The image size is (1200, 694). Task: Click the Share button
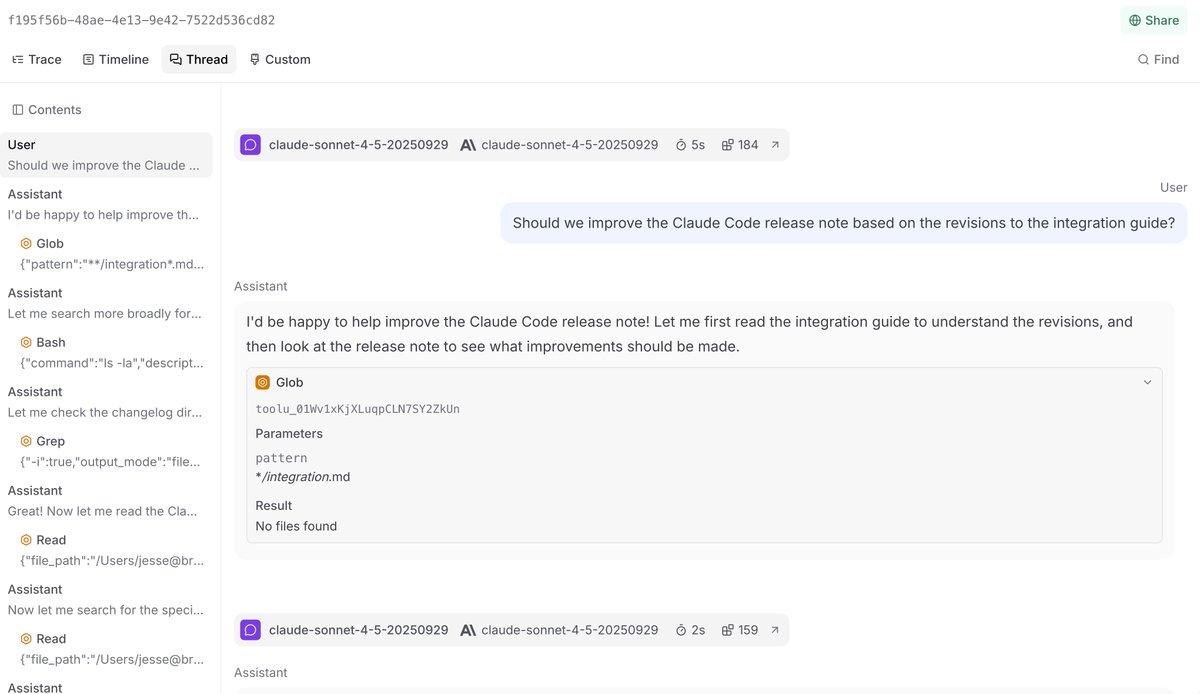click(x=1153, y=20)
